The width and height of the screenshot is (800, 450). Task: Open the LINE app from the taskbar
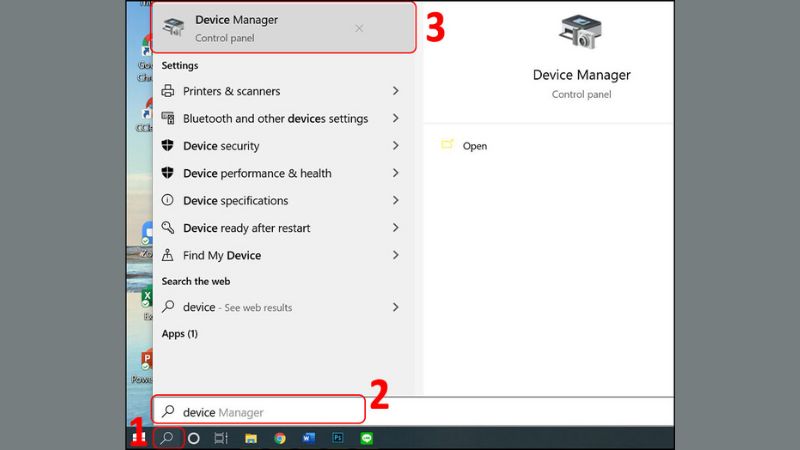click(366, 438)
